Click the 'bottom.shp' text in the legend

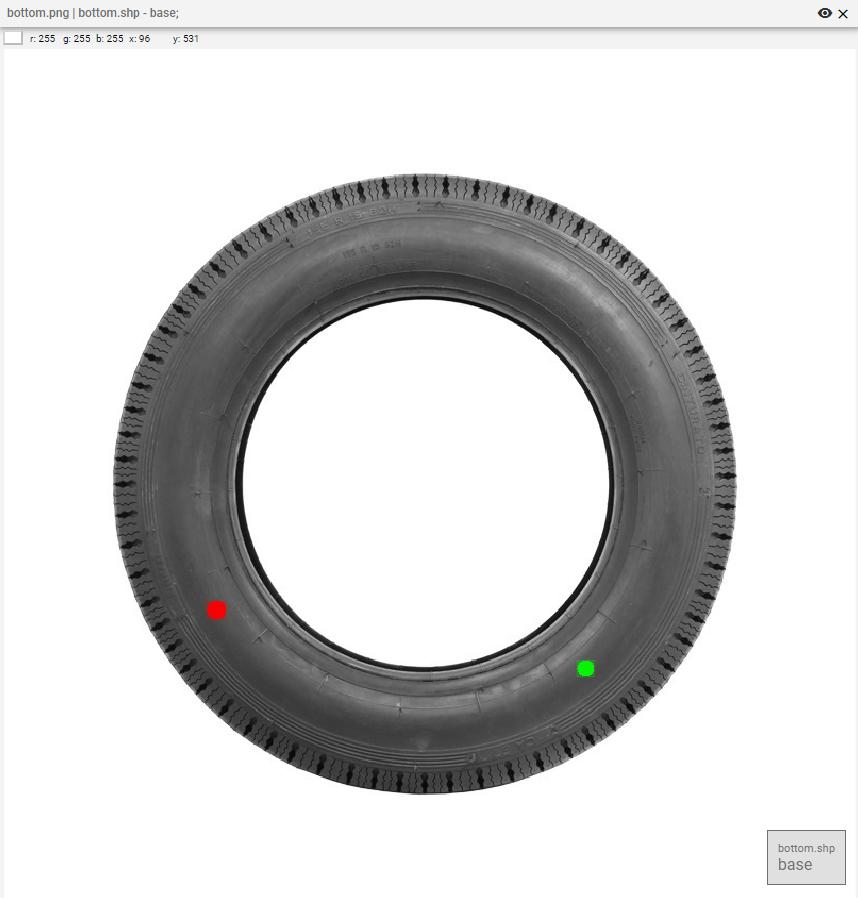pyautogui.click(x=806, y=848)
